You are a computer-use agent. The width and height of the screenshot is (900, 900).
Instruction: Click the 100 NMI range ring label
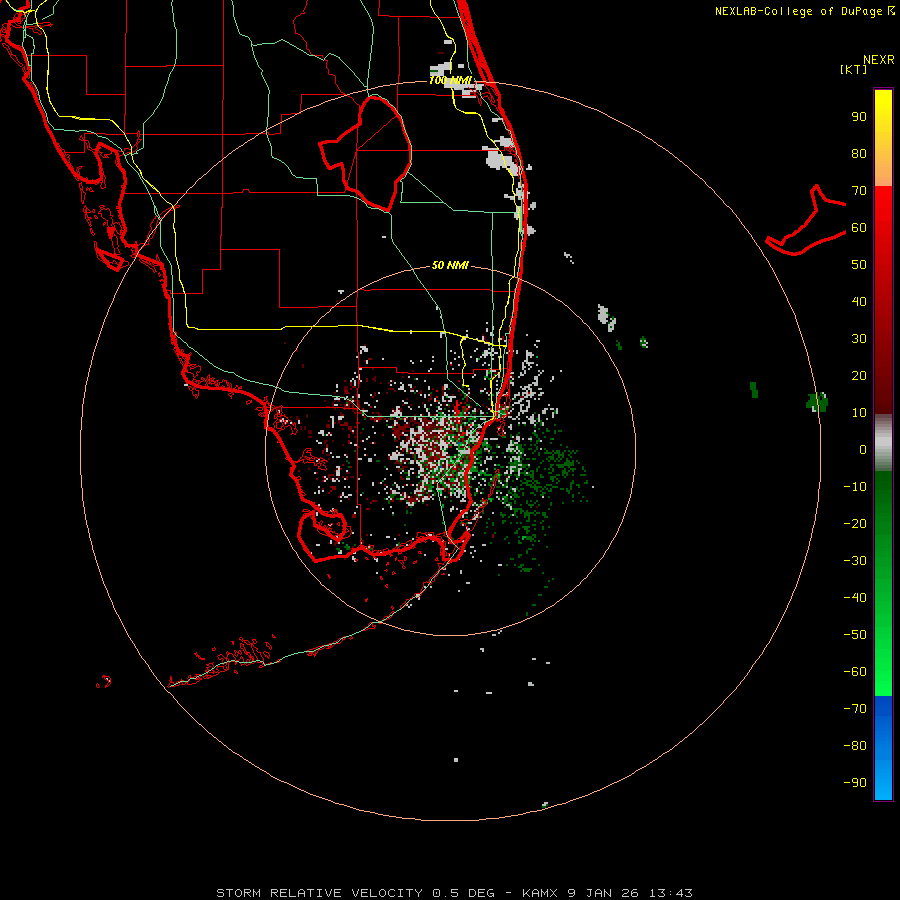451,80
